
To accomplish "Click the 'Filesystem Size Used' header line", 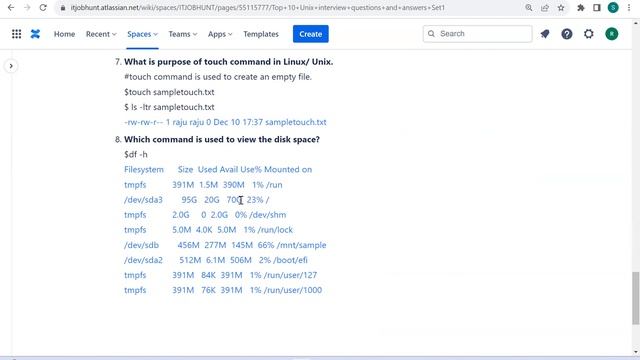I will 218,169.
